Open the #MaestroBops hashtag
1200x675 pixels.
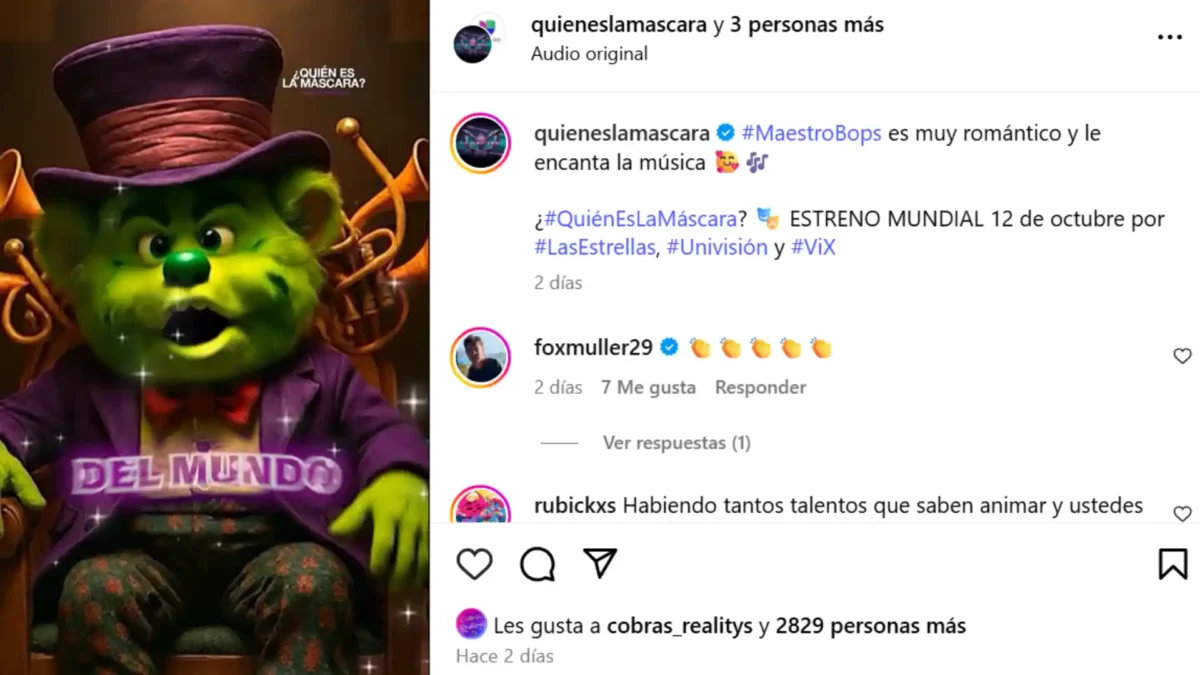pyautogui.click(x=811, y=133)
